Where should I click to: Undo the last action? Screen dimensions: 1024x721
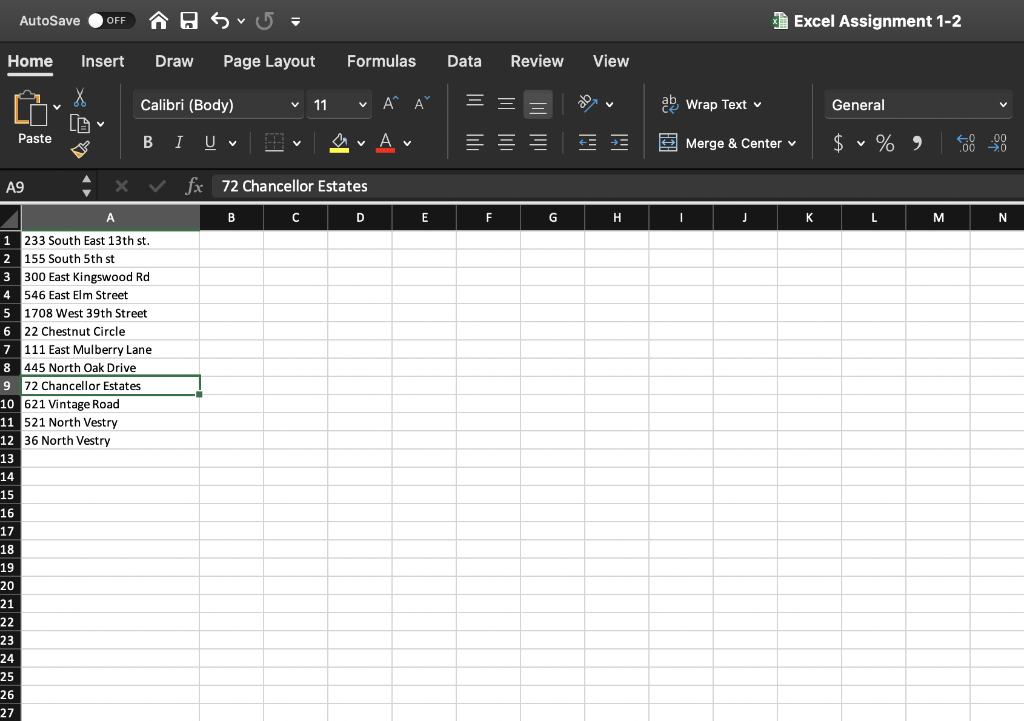coord(219,20)
